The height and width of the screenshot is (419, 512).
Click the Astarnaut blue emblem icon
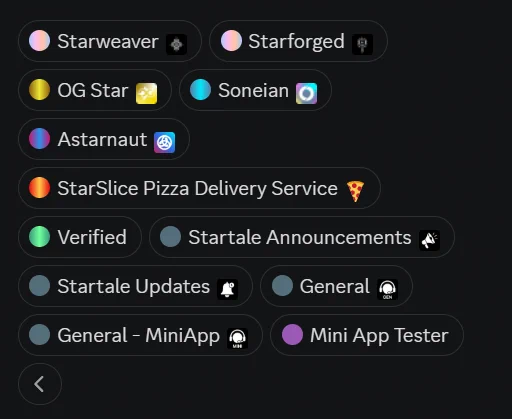(164, 142)
